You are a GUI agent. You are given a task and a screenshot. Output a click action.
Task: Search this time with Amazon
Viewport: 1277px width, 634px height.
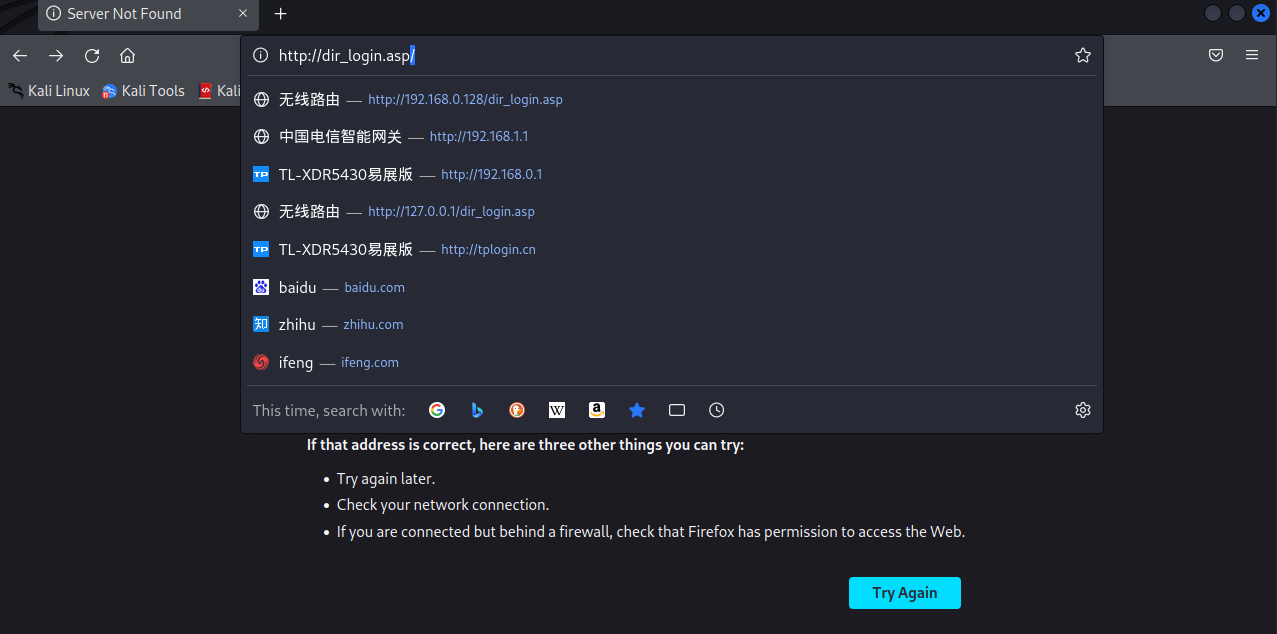click(597, 410)
